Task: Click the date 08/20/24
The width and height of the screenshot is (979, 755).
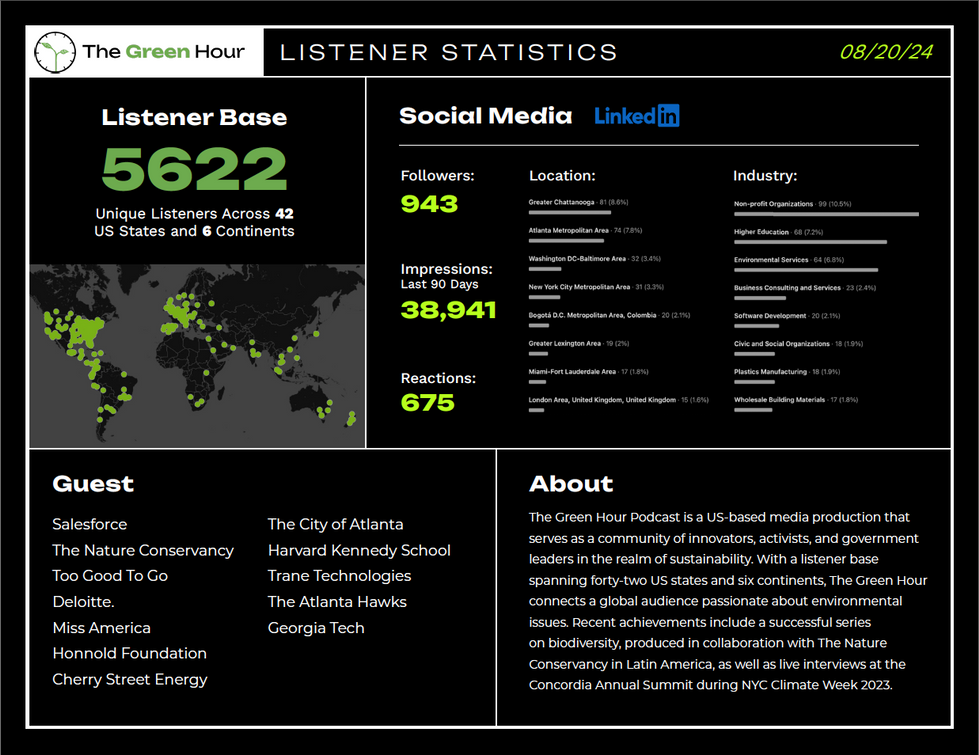Action: [x=886, y=52]
